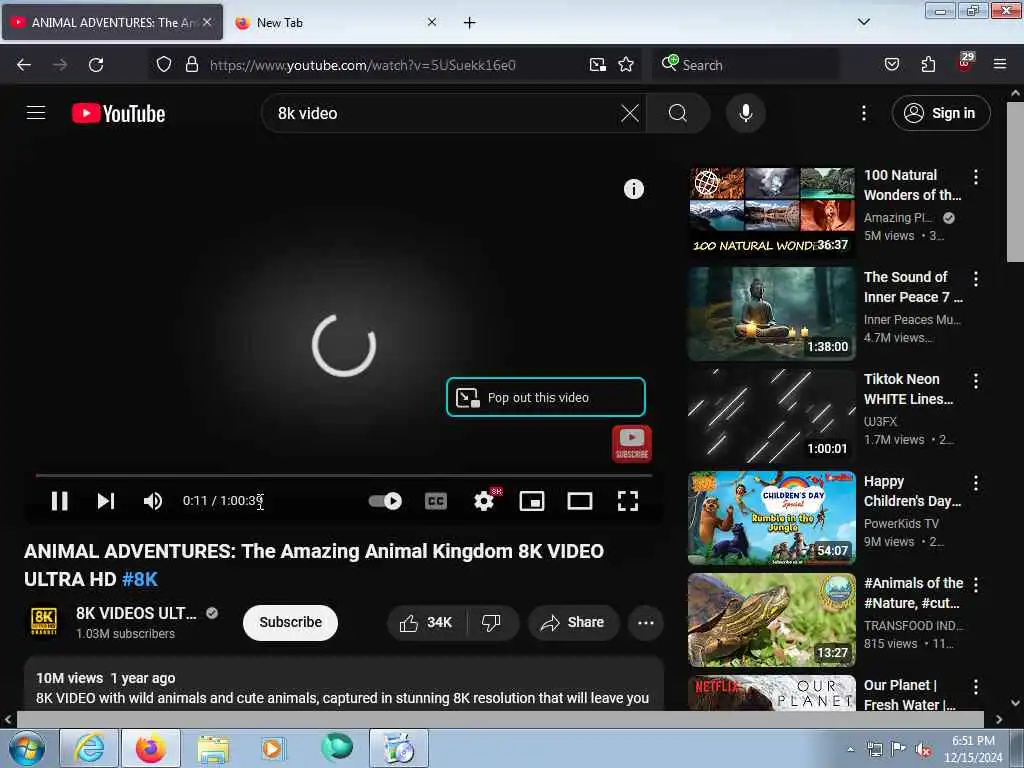Switch to the New Tab browser tab

(335, 22)
